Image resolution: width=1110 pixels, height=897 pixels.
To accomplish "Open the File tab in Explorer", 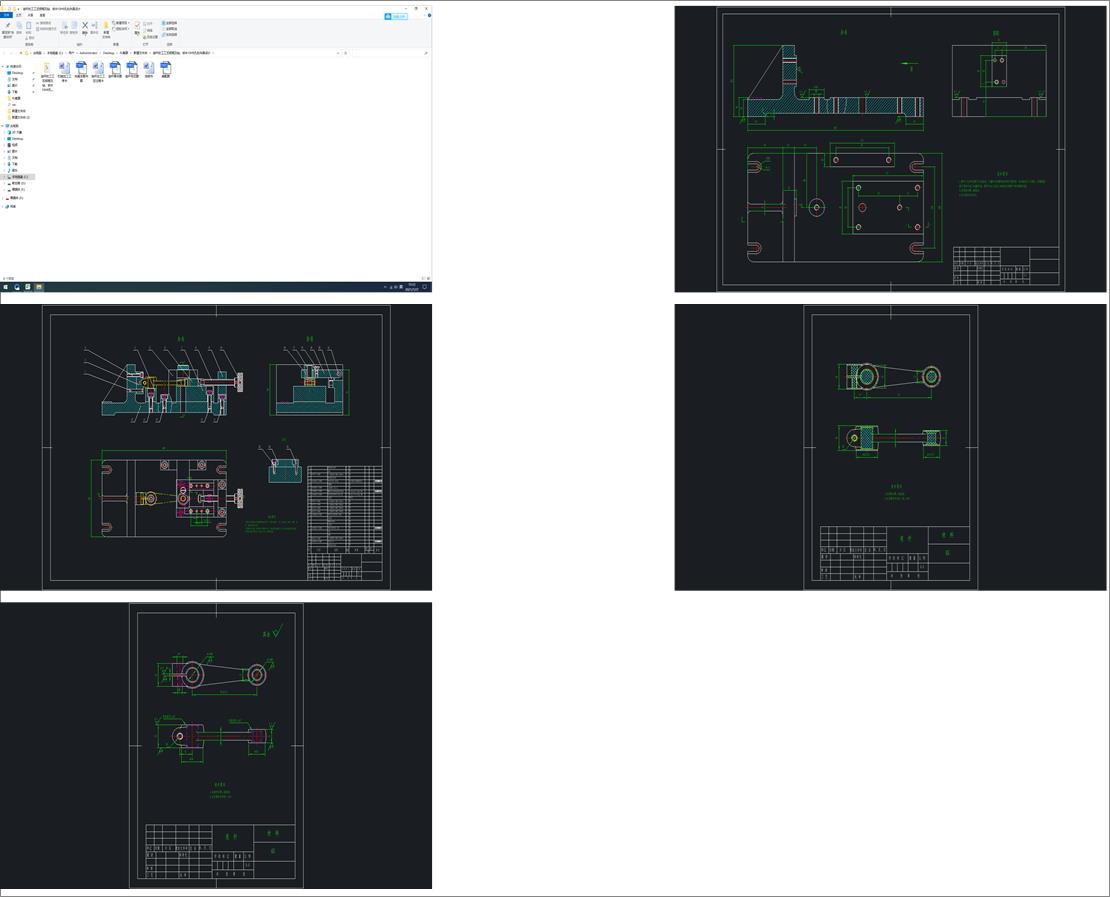I will pyautogui.click(x=6, y=15).
